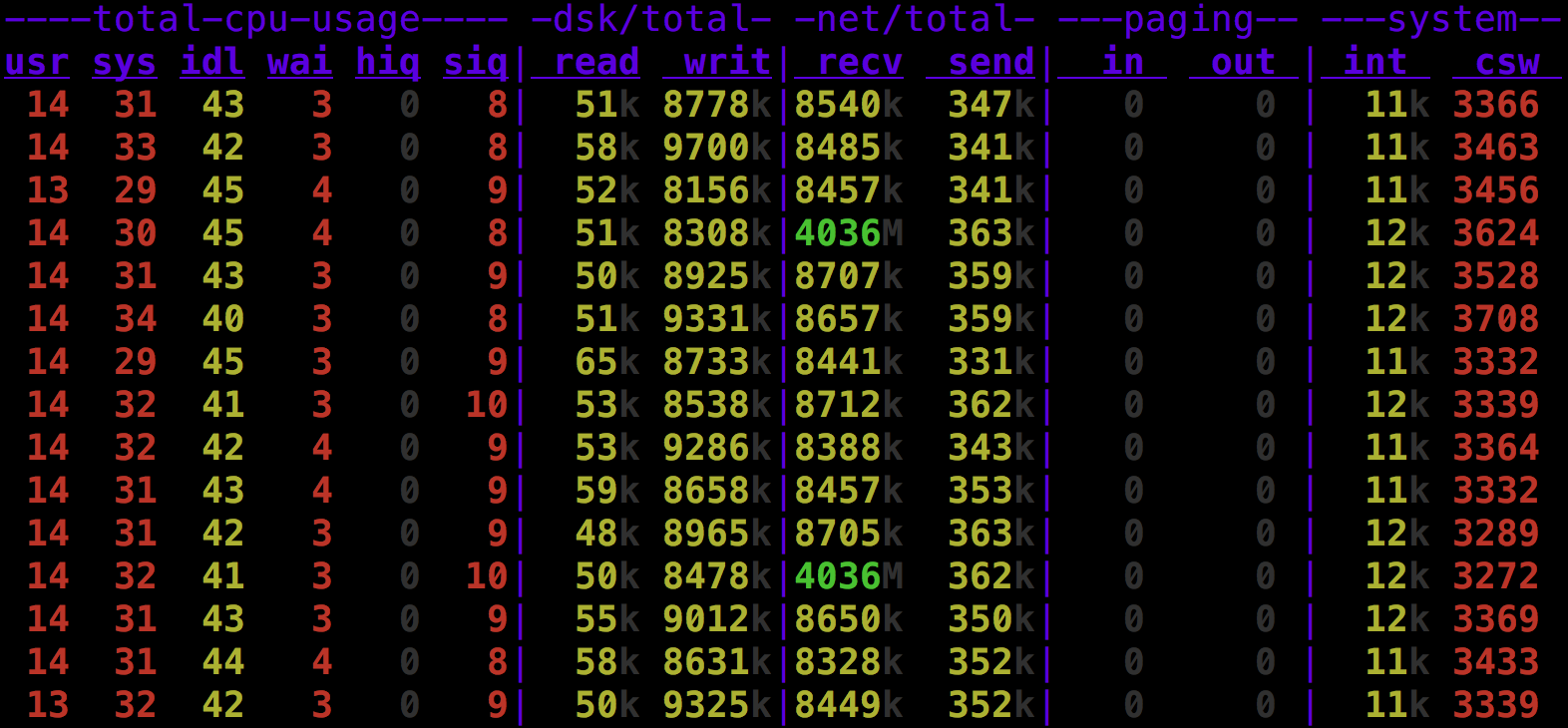Click the 'csw' column header
The height and width of the screenshot is (728, 1568).
pos(1507,62)
